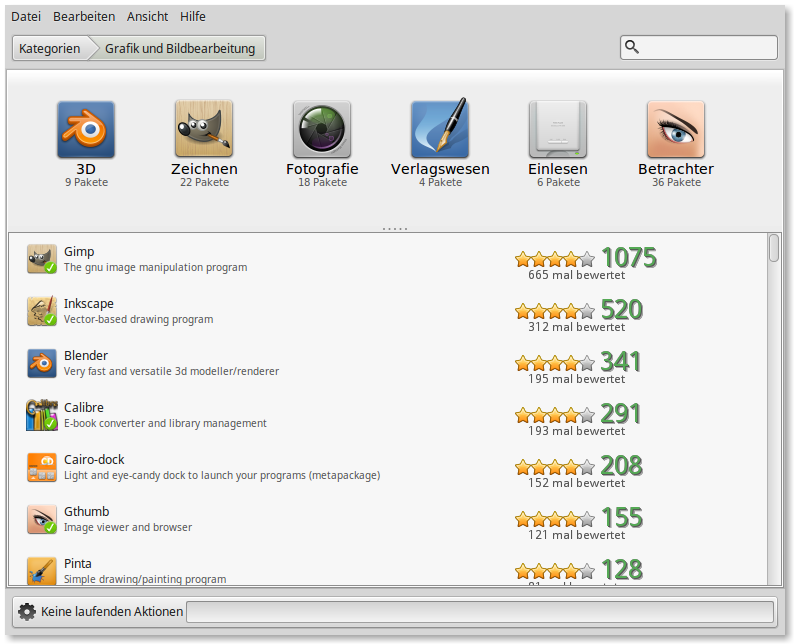Click 'Very fast and versatile 3d modeller/renderer' text
Viewport: 794px width, 644px height.
[171, 372]
